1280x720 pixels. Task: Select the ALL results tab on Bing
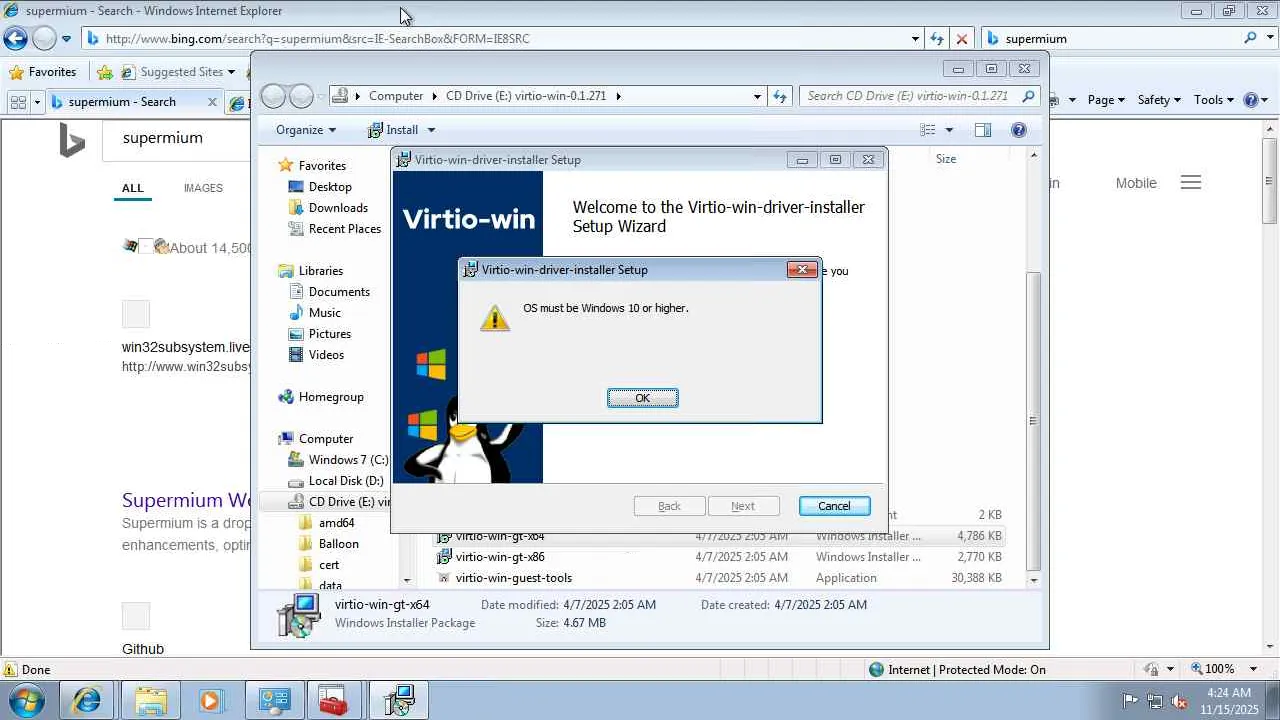[133, 188]
